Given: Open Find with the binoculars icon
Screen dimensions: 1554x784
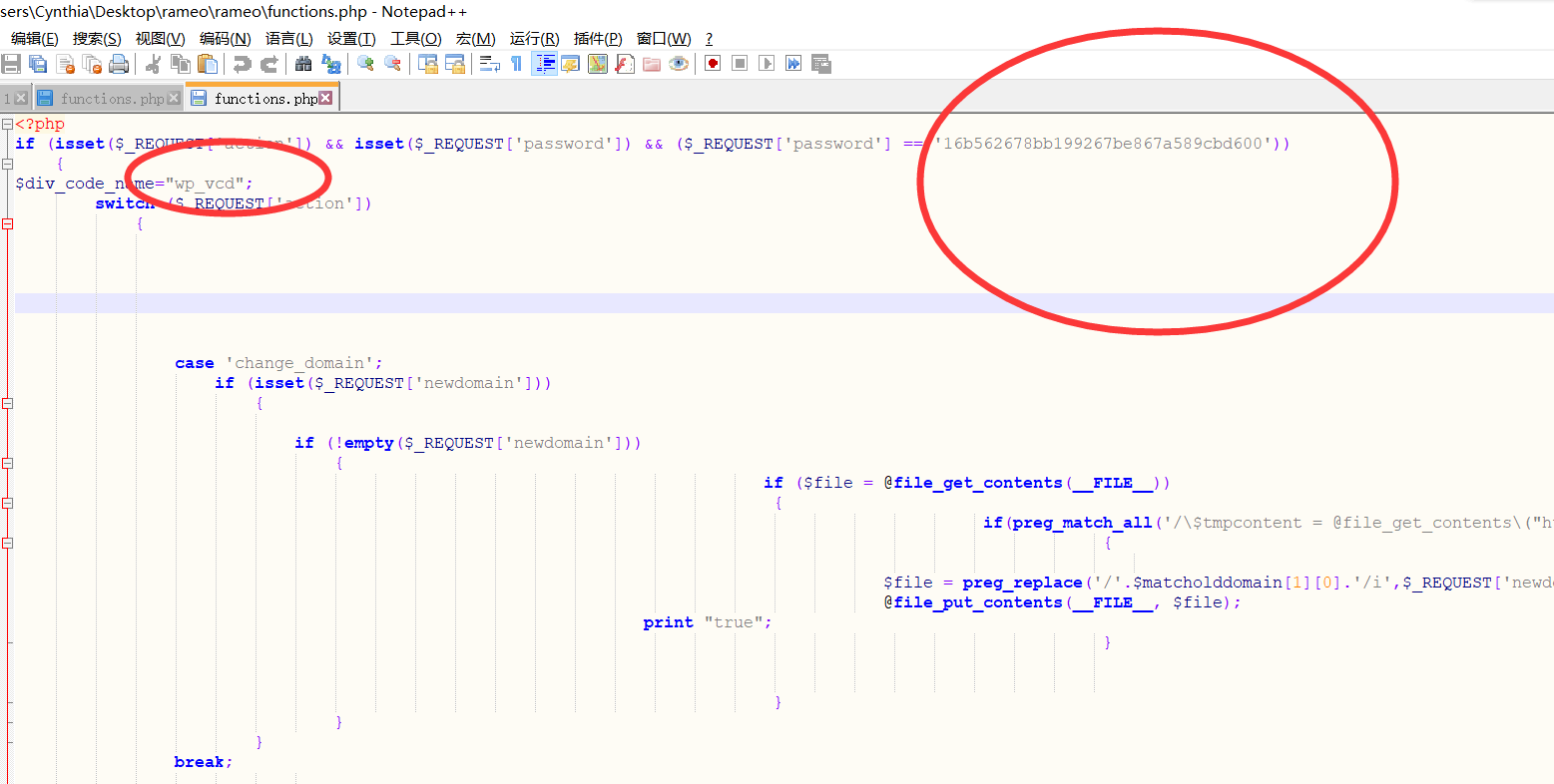Looking at the screenshot, I should 303,64.
